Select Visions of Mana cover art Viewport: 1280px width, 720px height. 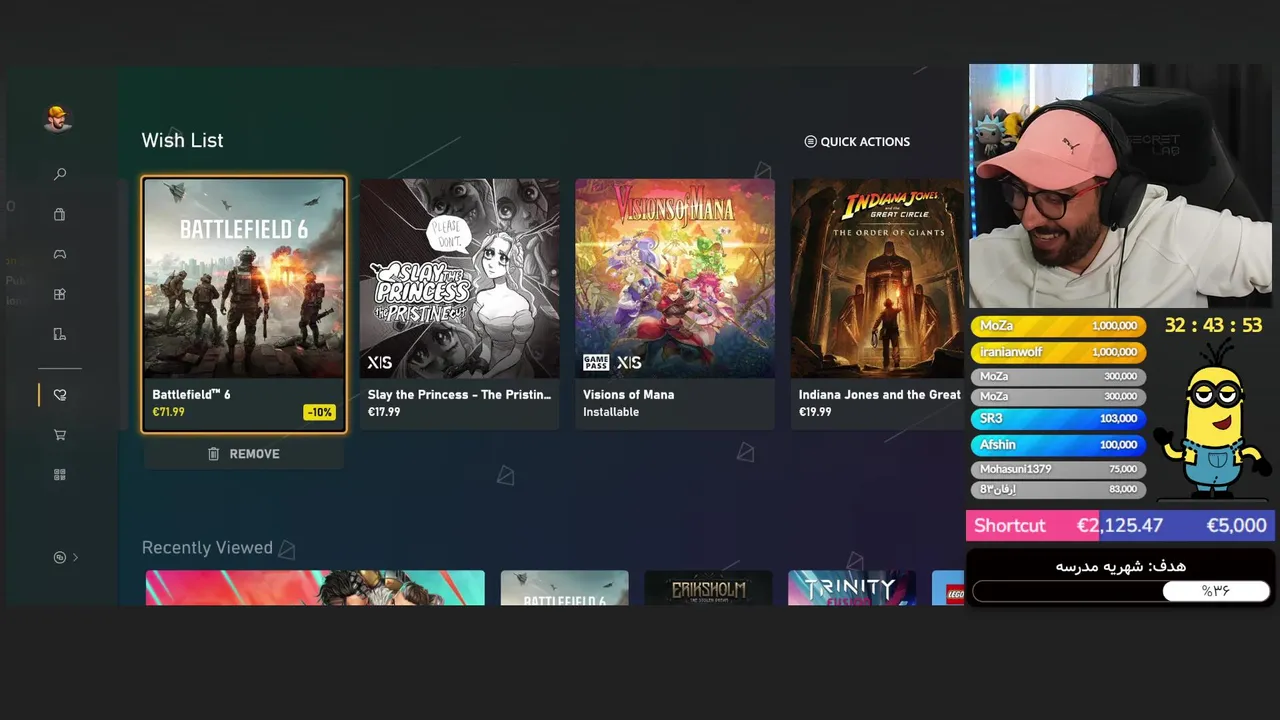coord(675,279)
